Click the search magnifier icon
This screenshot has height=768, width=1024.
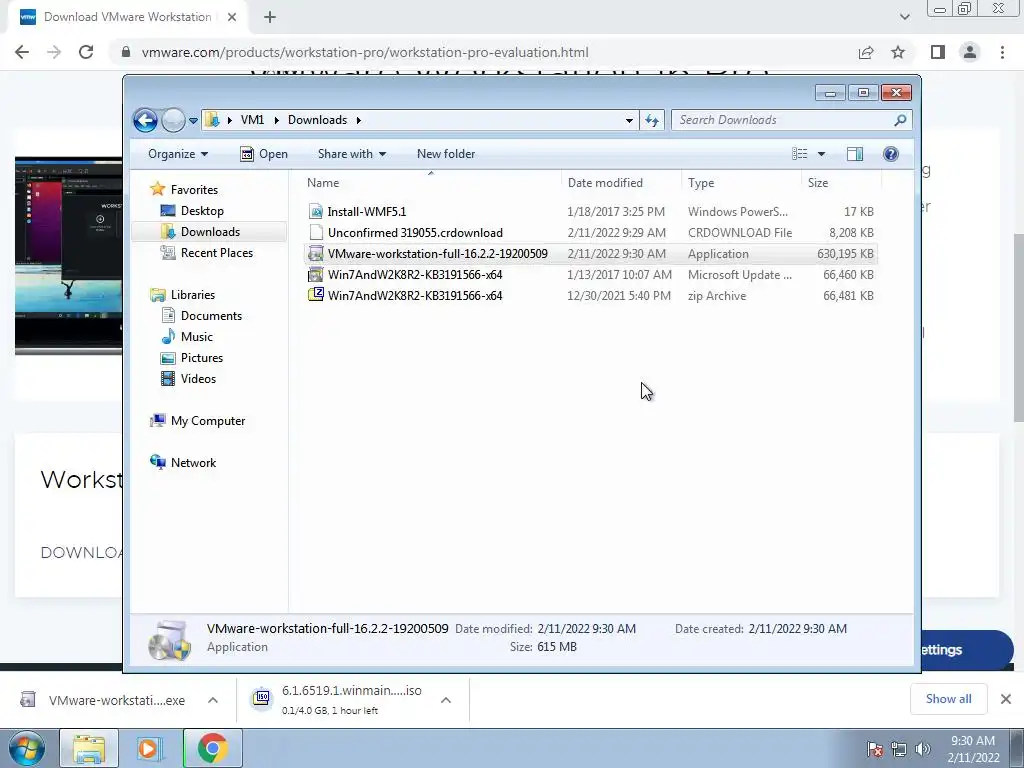901,120
